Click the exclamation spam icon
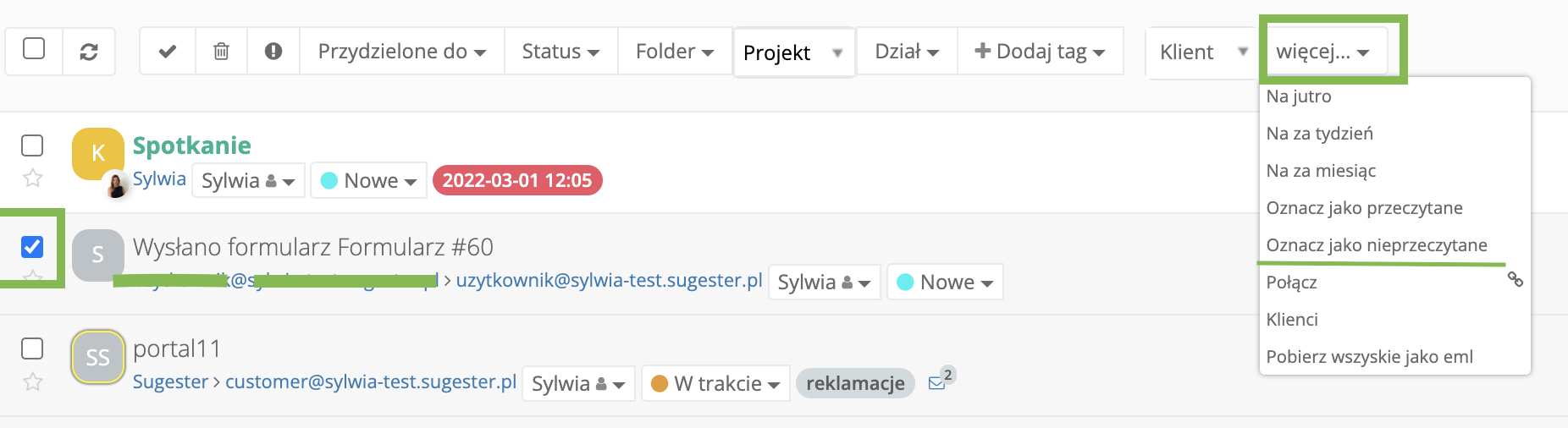This screenshot has height=428, width=1568. (x=273, y=52)
